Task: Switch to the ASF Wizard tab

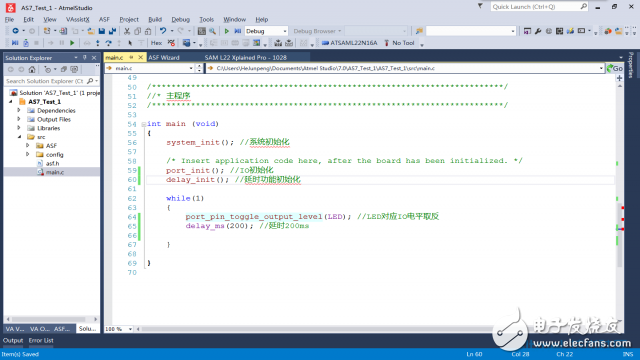Action: point(164,58)
